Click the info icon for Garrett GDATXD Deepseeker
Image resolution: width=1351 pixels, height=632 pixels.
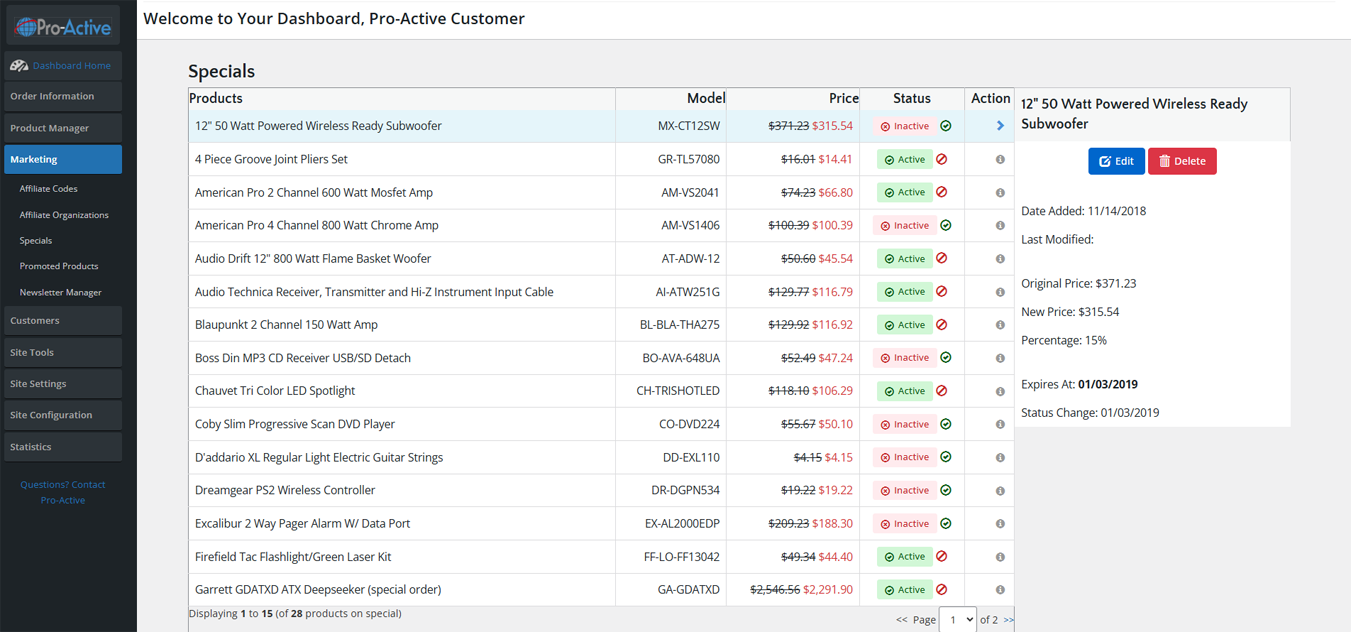coord(1000,590)
